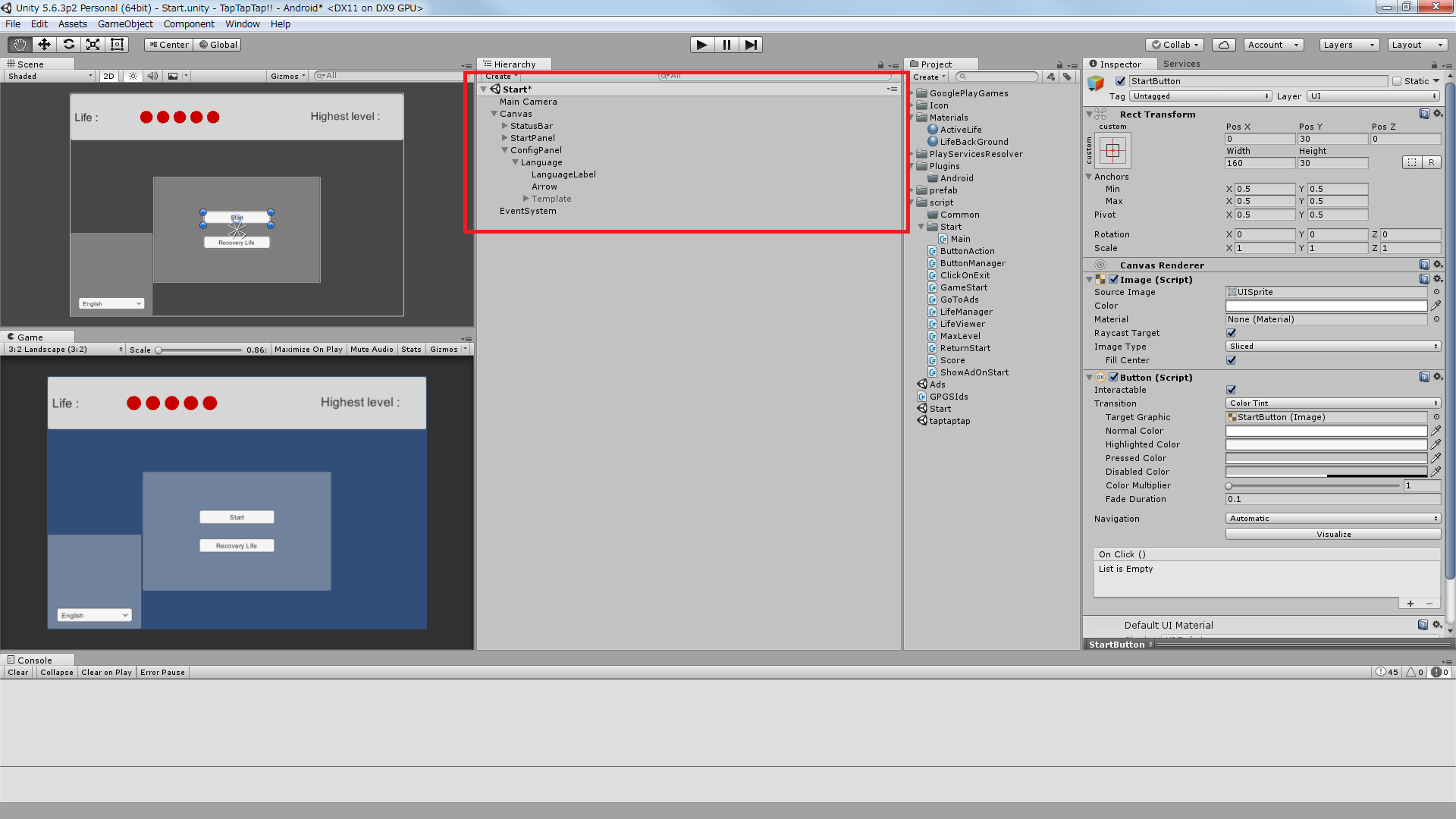Click the Color eyedropper icon

point(1436,306)
